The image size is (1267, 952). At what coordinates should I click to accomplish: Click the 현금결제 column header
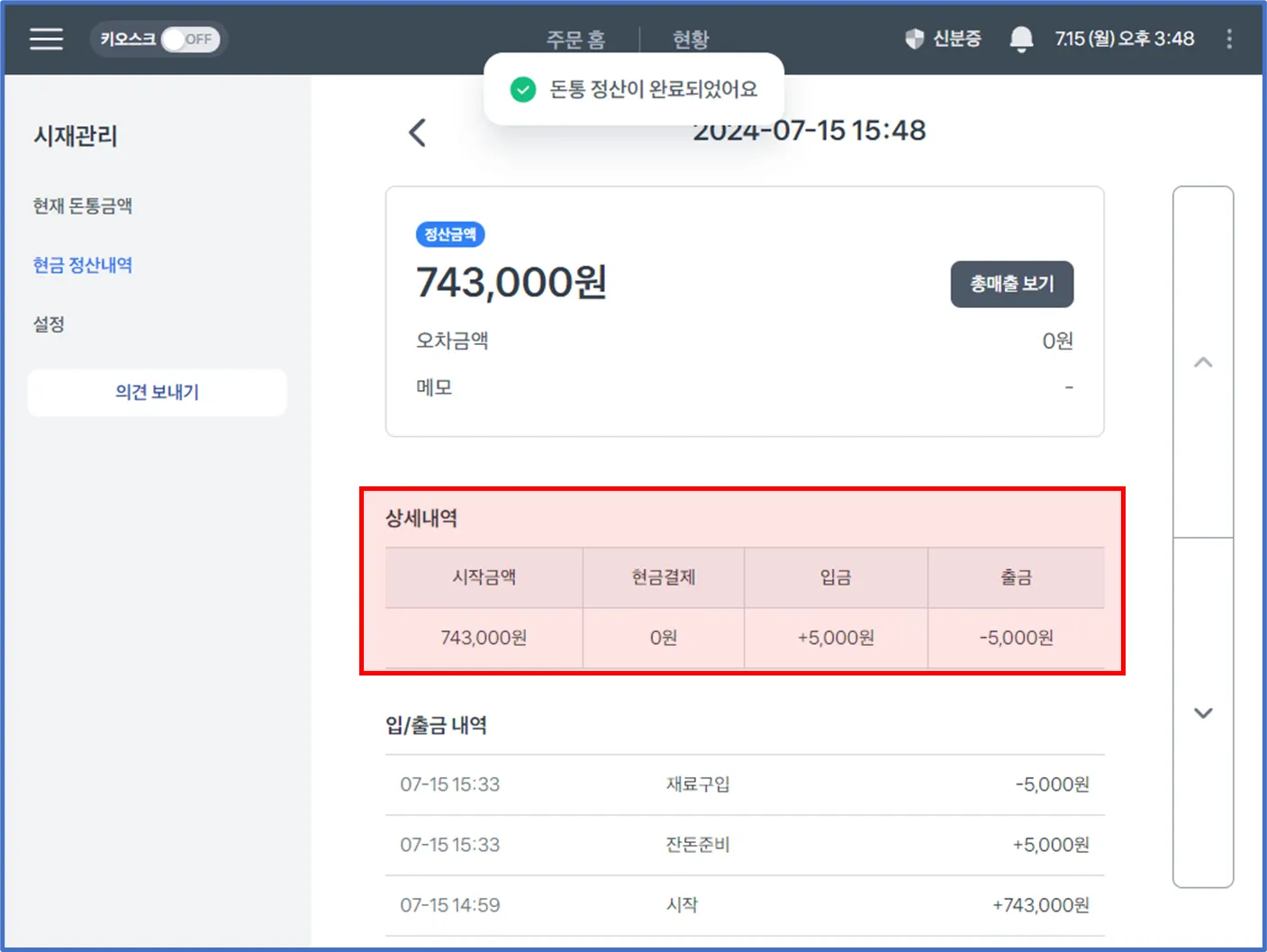point(664,577)
